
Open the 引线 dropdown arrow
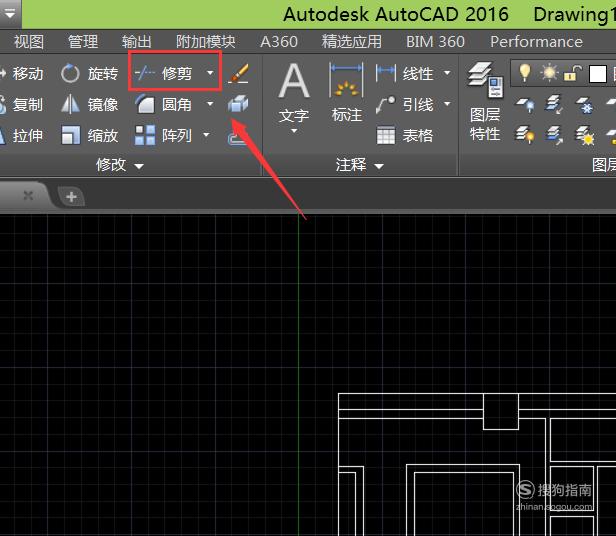(x=447, y=104)
